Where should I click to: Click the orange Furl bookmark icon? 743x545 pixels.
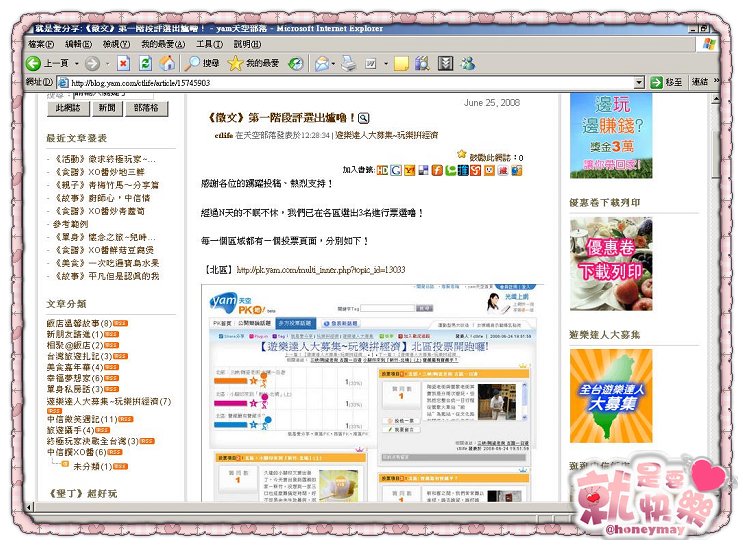(x=437, y=170)
